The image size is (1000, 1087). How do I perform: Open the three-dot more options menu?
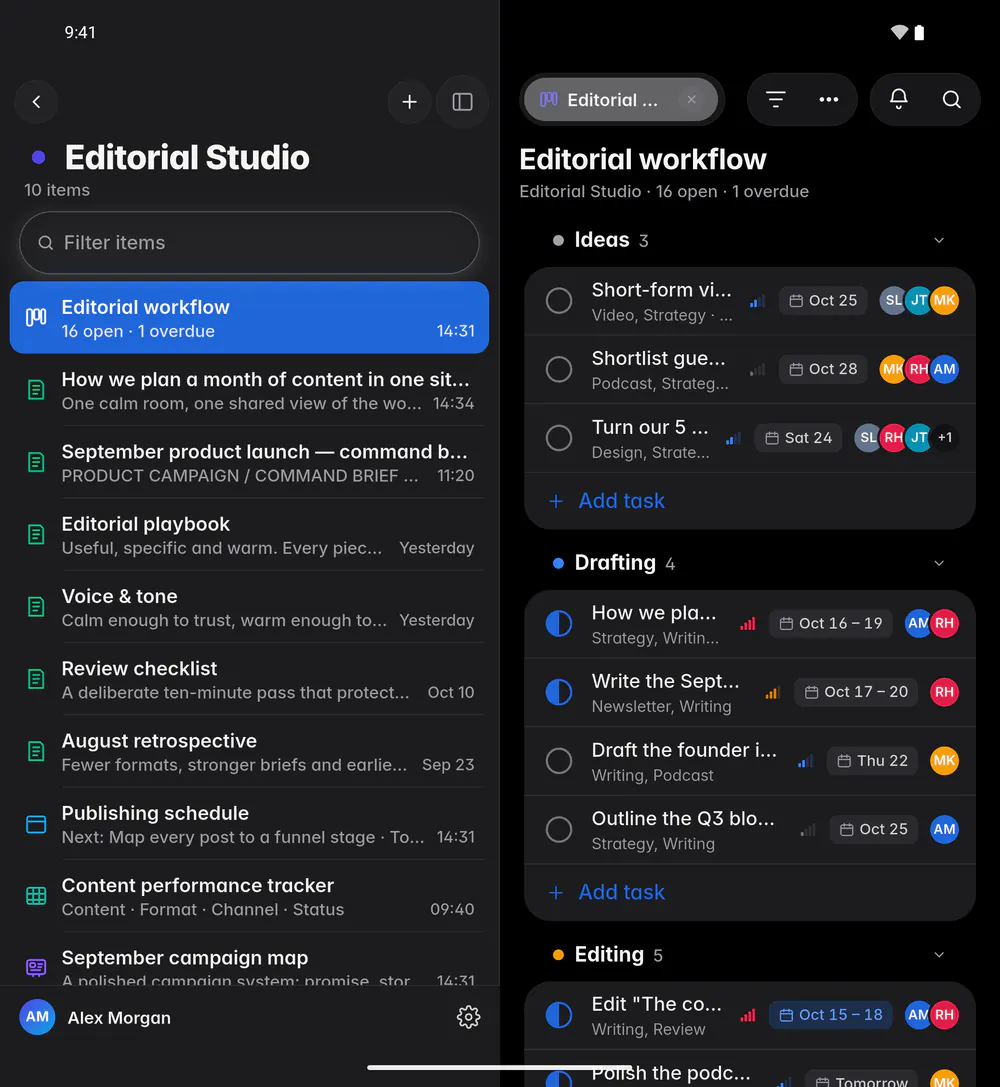(x=828, y=100)
